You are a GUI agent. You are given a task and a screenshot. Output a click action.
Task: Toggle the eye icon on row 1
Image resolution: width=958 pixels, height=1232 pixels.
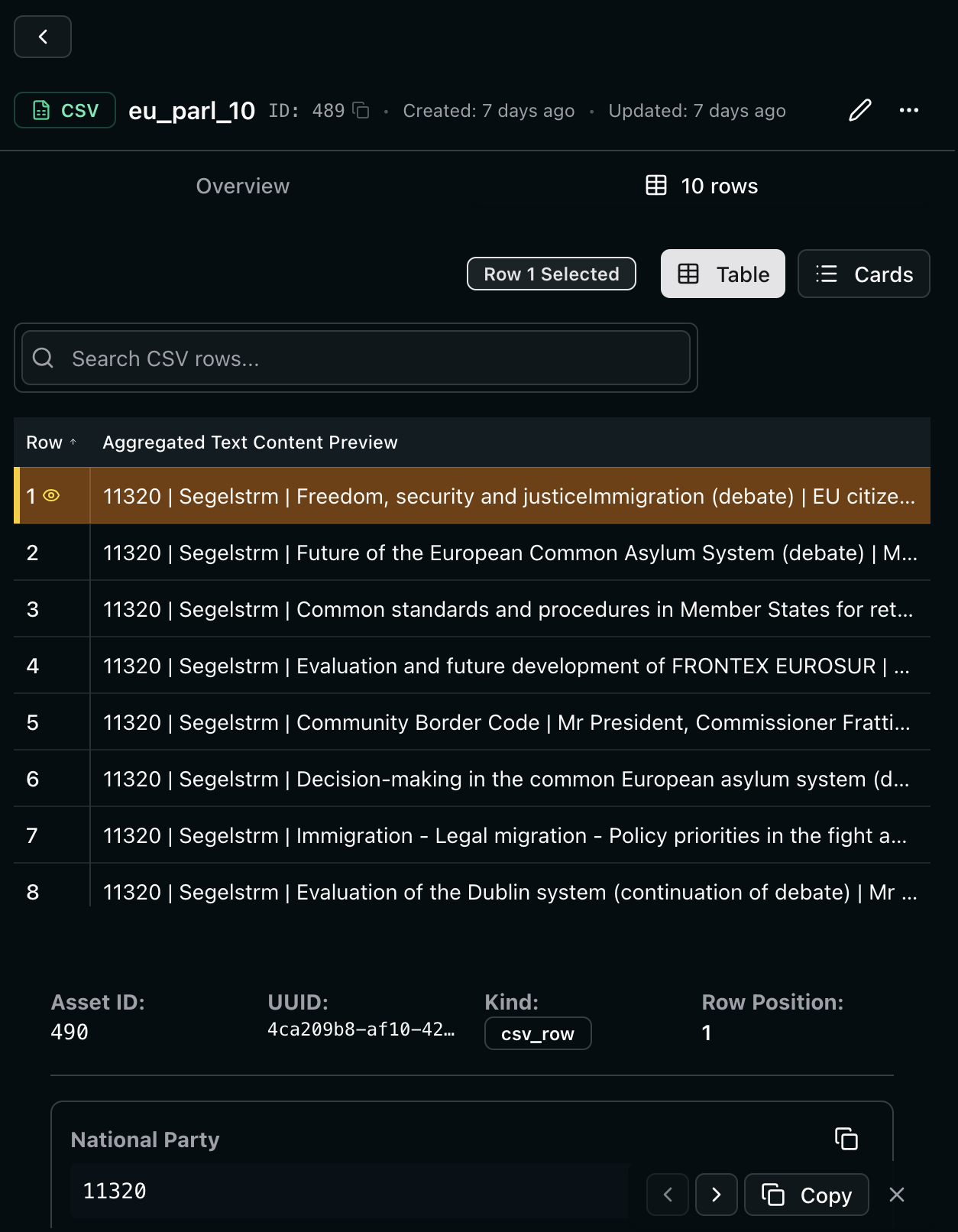(51, 495)
